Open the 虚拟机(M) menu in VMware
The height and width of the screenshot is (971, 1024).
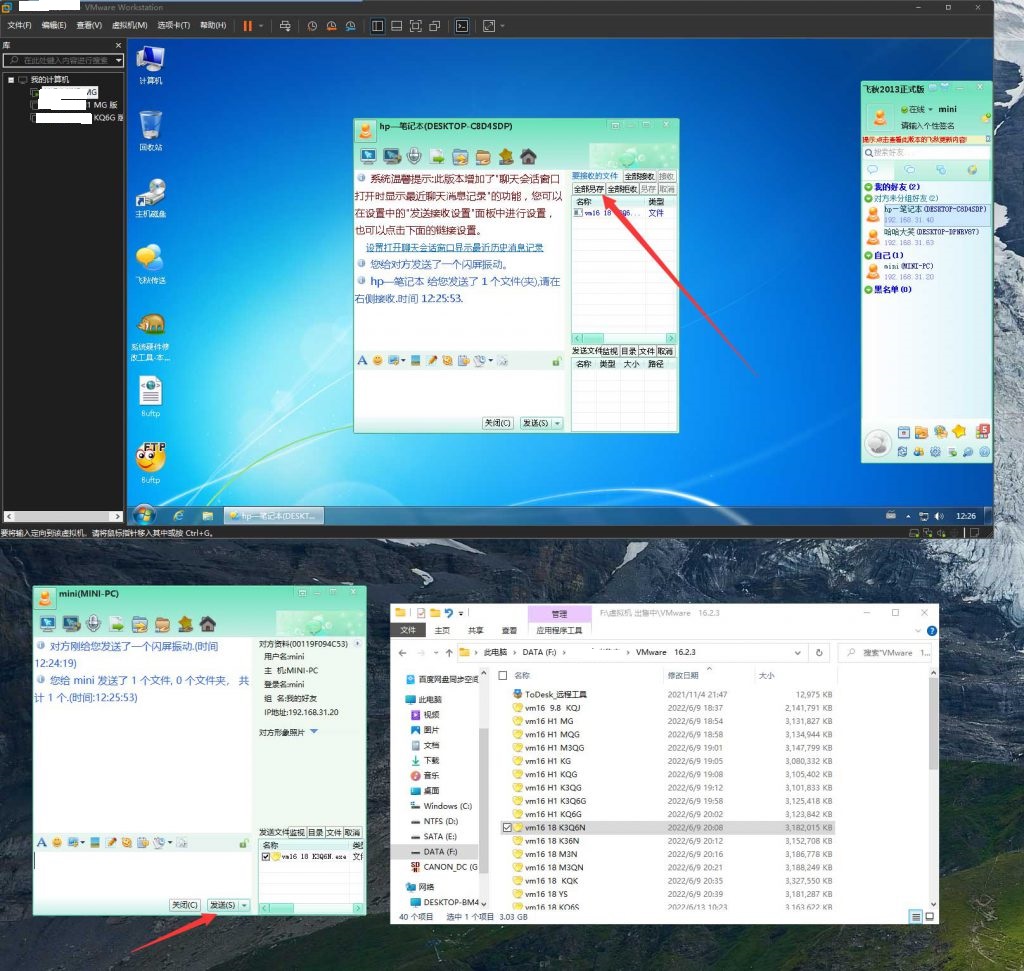(129, 25)
